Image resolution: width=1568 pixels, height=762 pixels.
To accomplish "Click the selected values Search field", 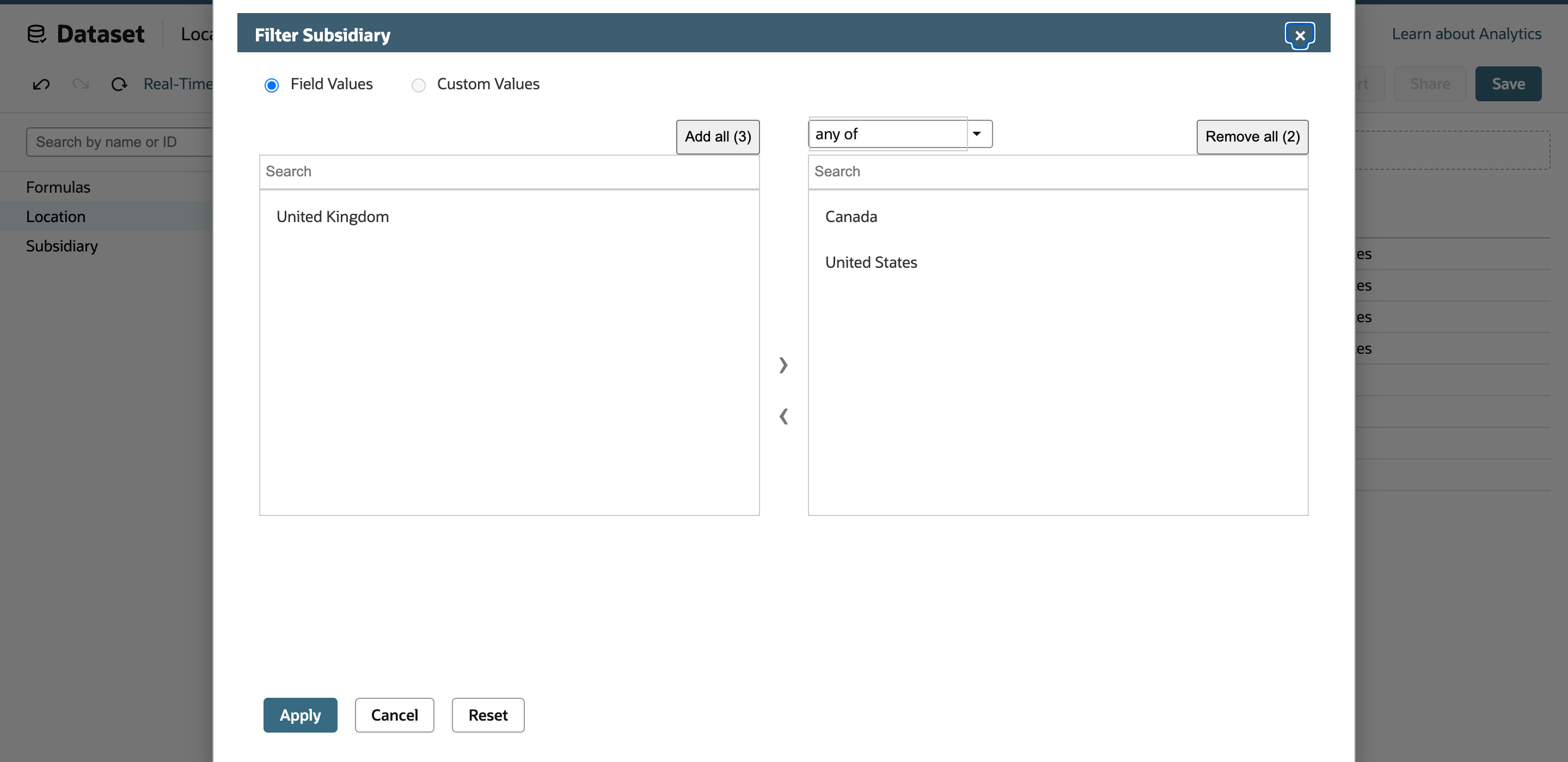I will (1057, 171).
